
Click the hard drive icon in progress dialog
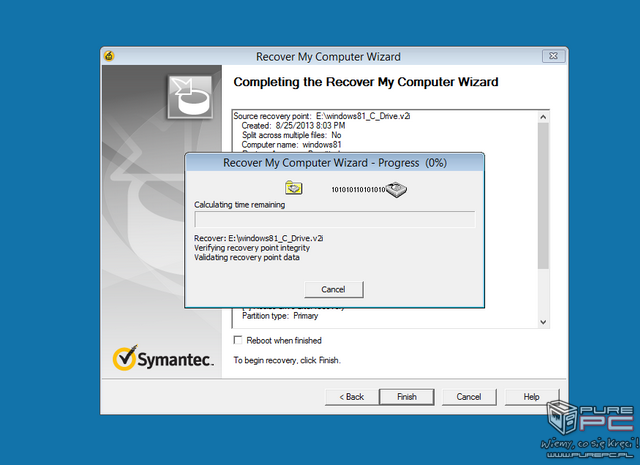tap(396, 189)
